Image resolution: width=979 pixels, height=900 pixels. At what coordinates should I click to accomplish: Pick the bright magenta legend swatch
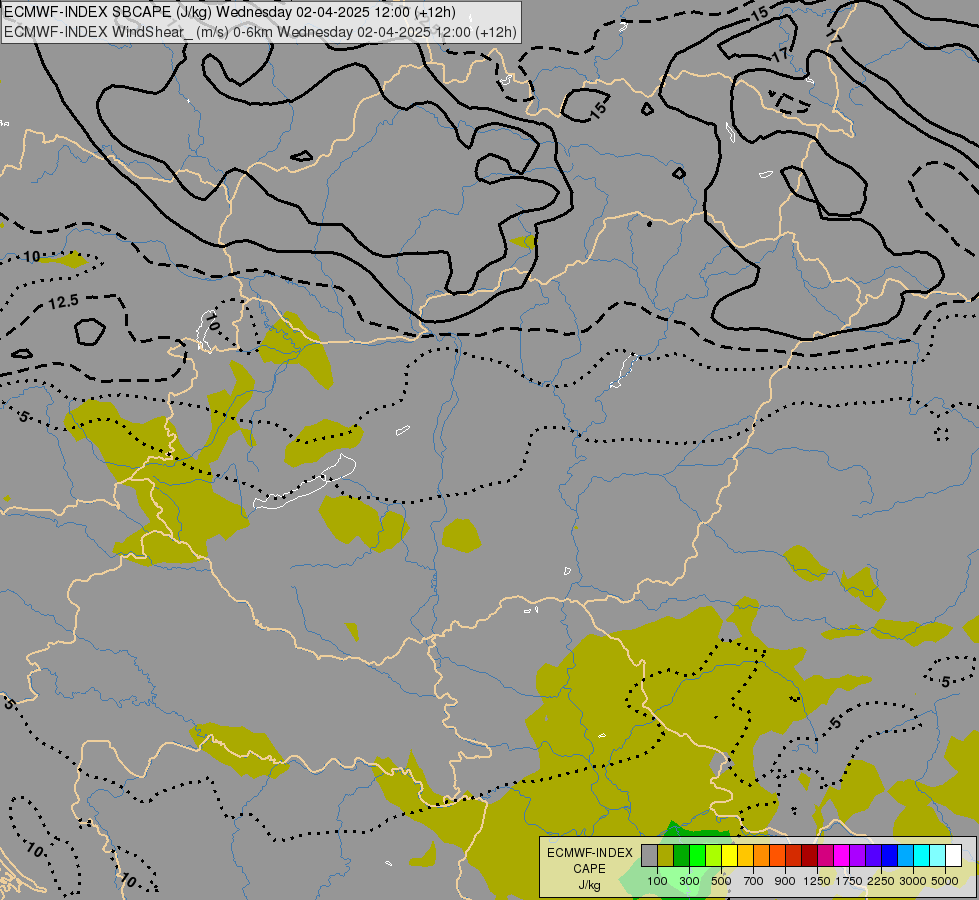click(842, 855)
